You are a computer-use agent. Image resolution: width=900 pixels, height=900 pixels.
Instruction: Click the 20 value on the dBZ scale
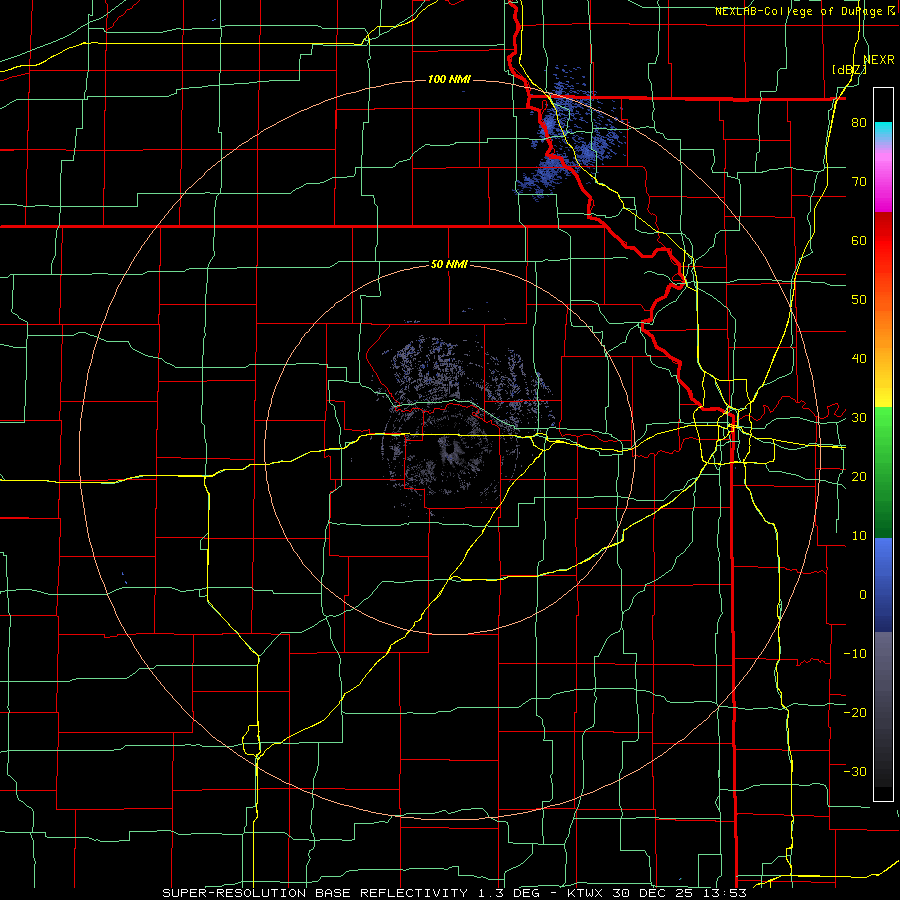859,476
